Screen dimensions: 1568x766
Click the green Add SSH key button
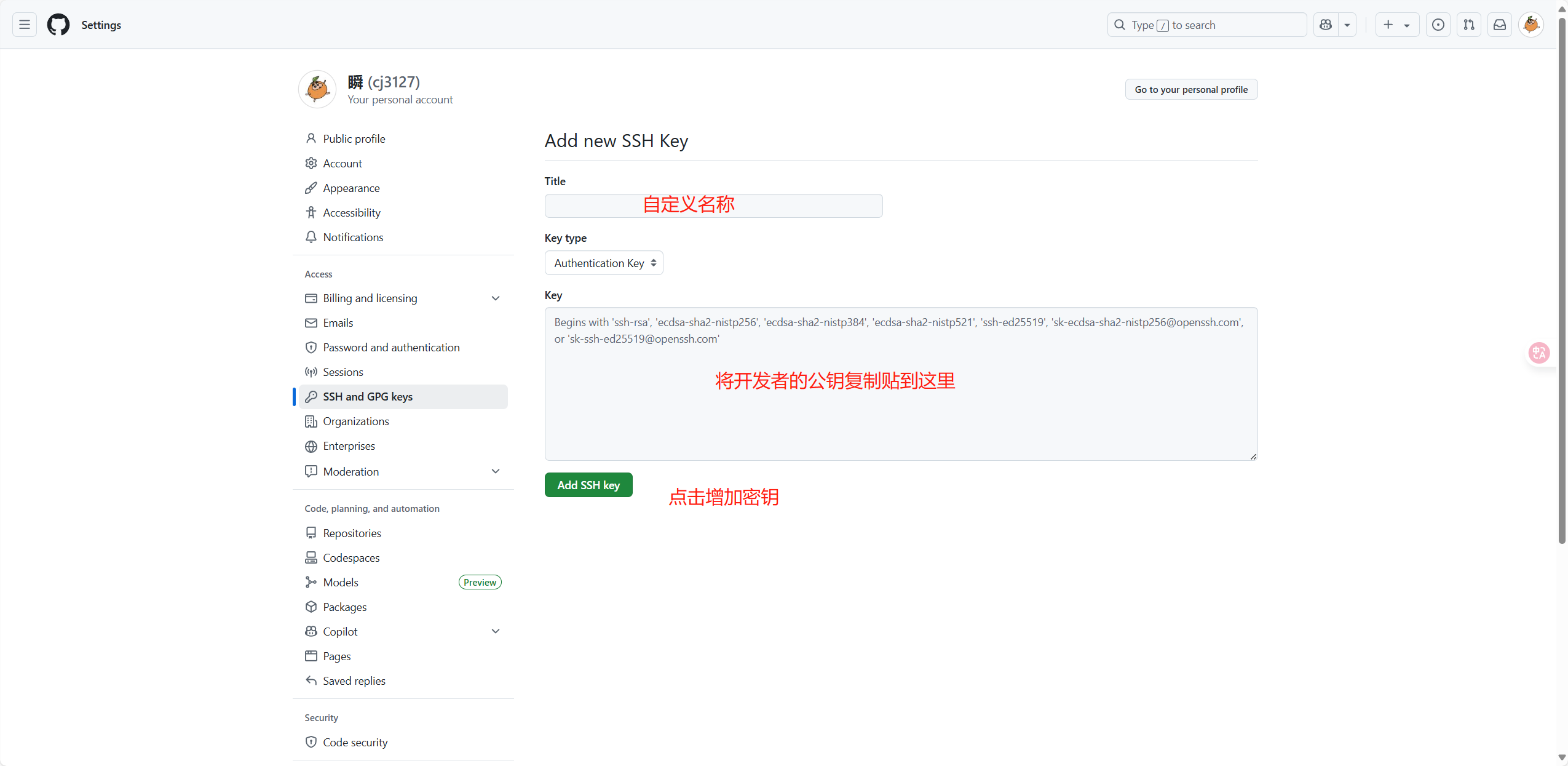[x=588, y=485]
